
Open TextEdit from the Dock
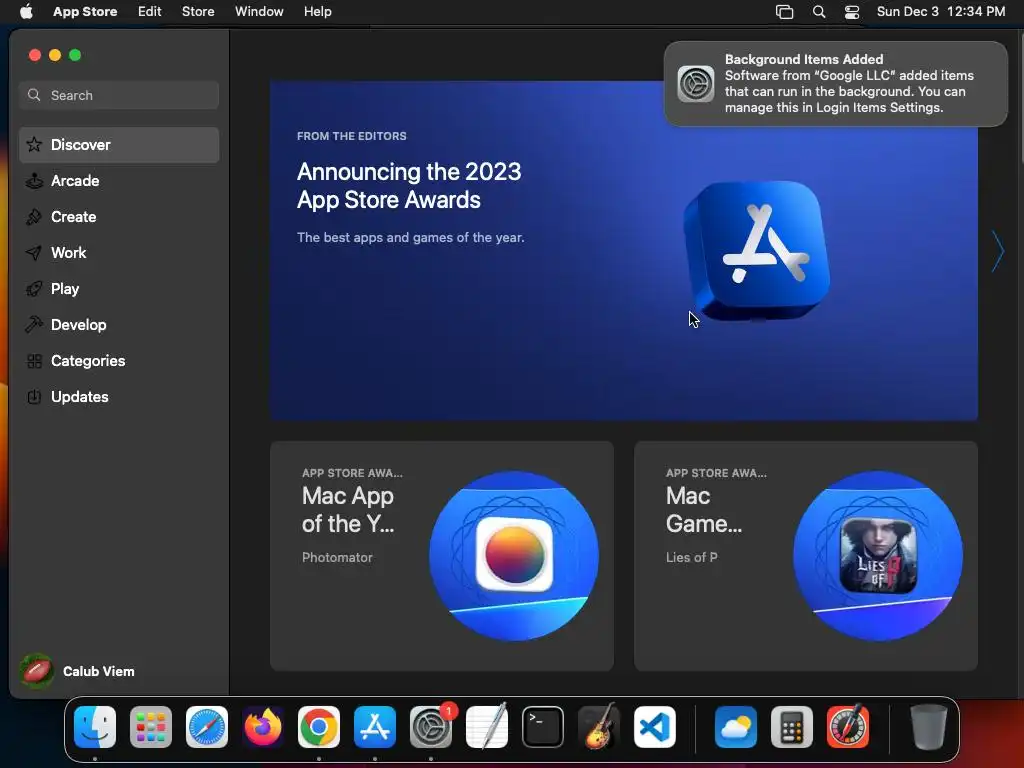[x=487, y=727]
